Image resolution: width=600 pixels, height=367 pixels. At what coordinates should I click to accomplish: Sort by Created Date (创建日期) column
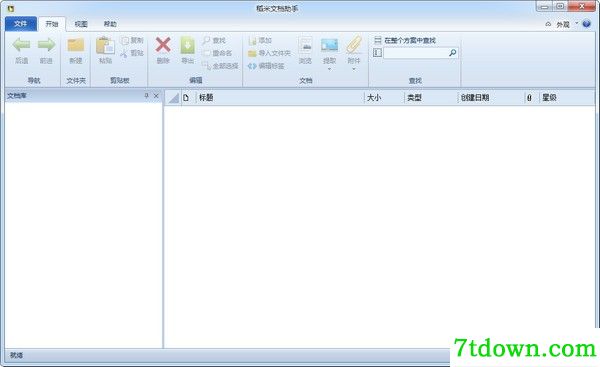(x=491, y=98)
